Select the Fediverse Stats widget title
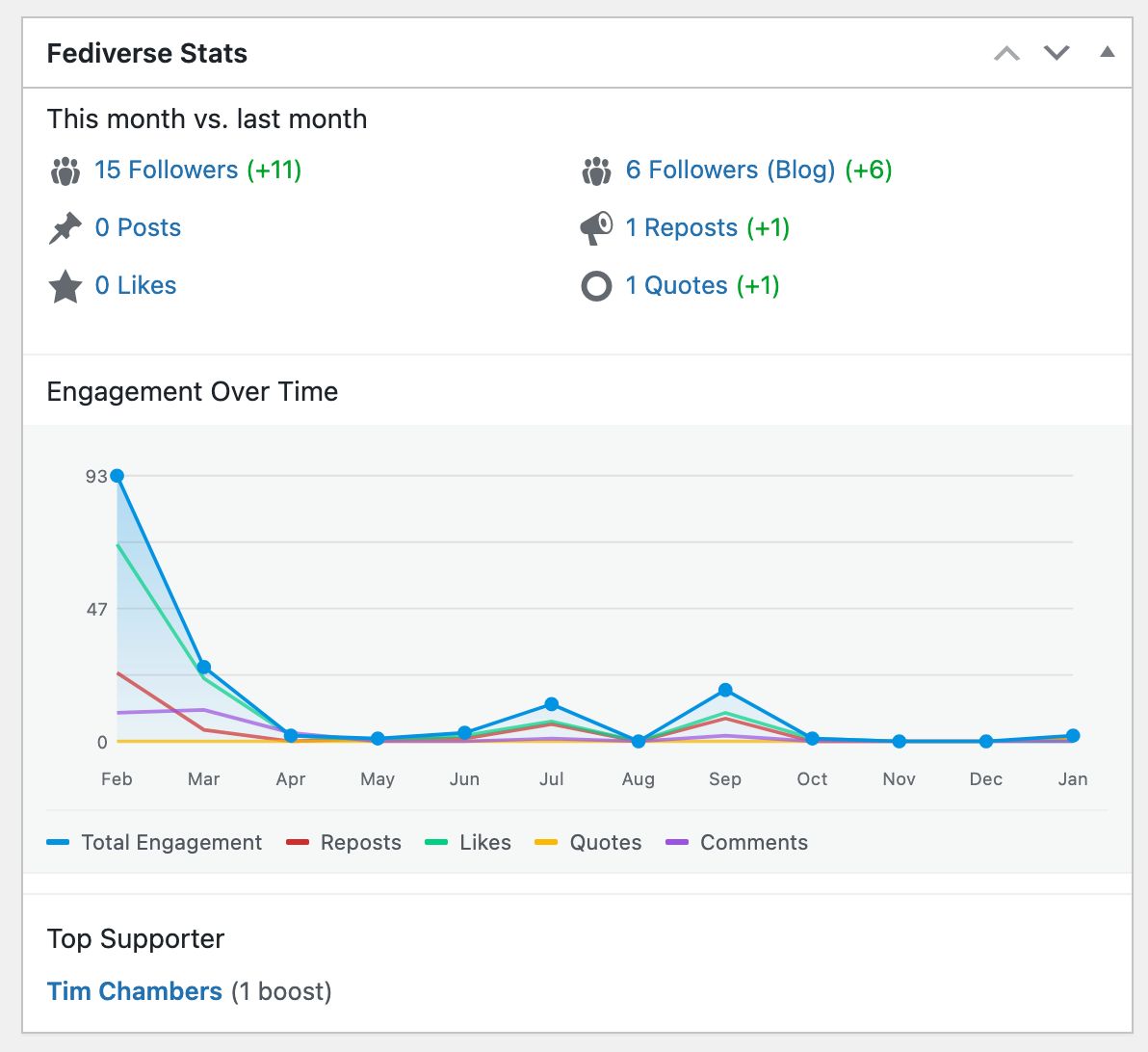Viewport: 1148px width, 1052px height. [146, 54]
